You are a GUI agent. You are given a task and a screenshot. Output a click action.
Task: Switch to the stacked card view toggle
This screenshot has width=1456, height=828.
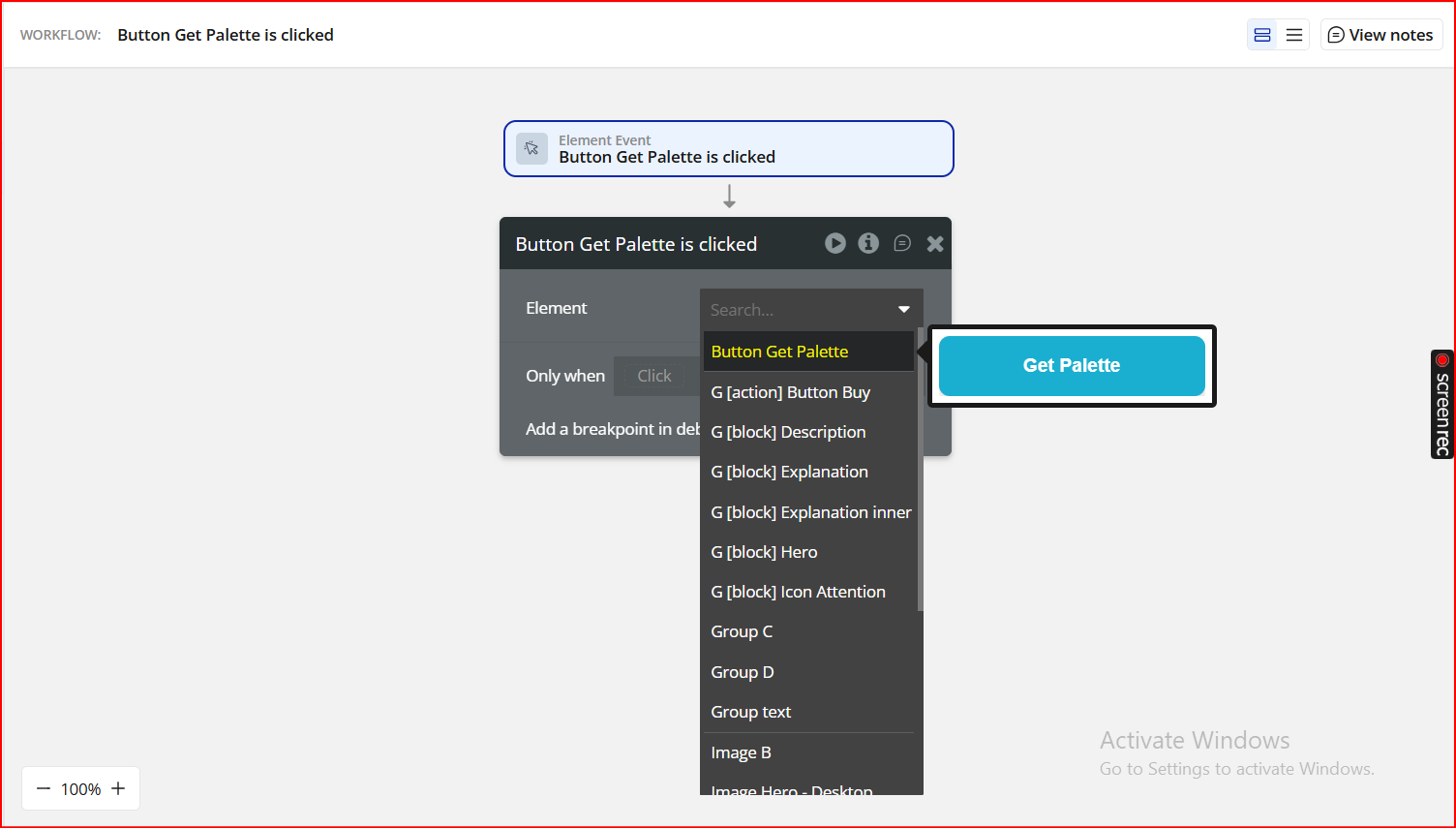[x=1262, y=35]
